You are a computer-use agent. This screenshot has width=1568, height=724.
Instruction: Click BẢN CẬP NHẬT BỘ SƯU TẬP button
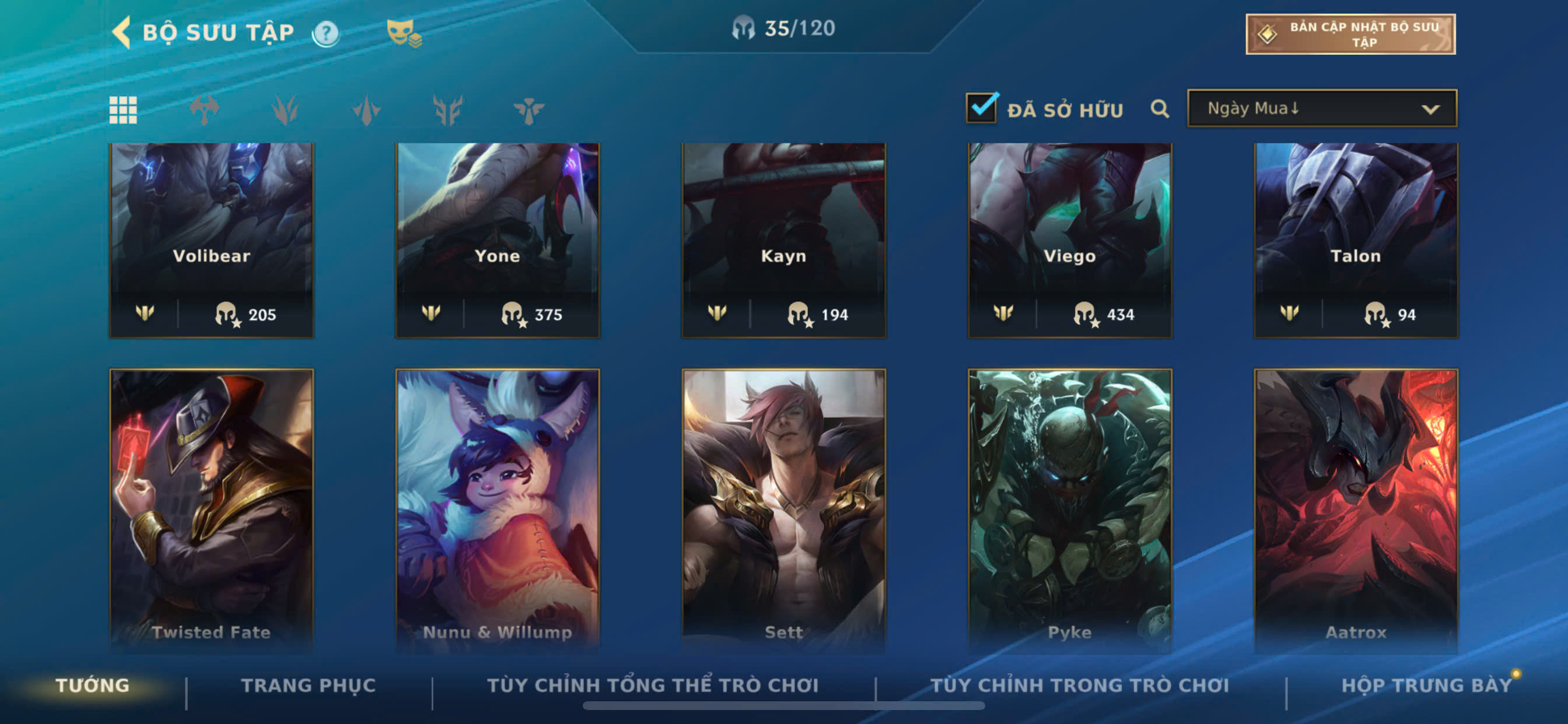pyautogui.click(x=1350, y=34)
